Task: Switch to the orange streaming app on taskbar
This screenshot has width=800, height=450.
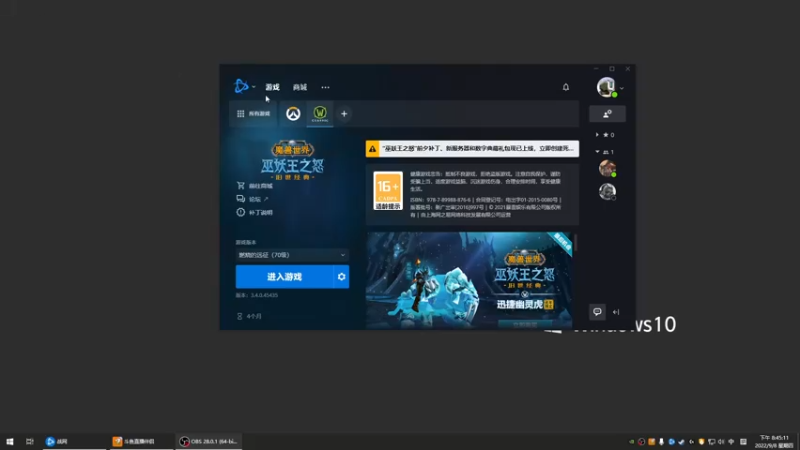Action: click(141, 441)
